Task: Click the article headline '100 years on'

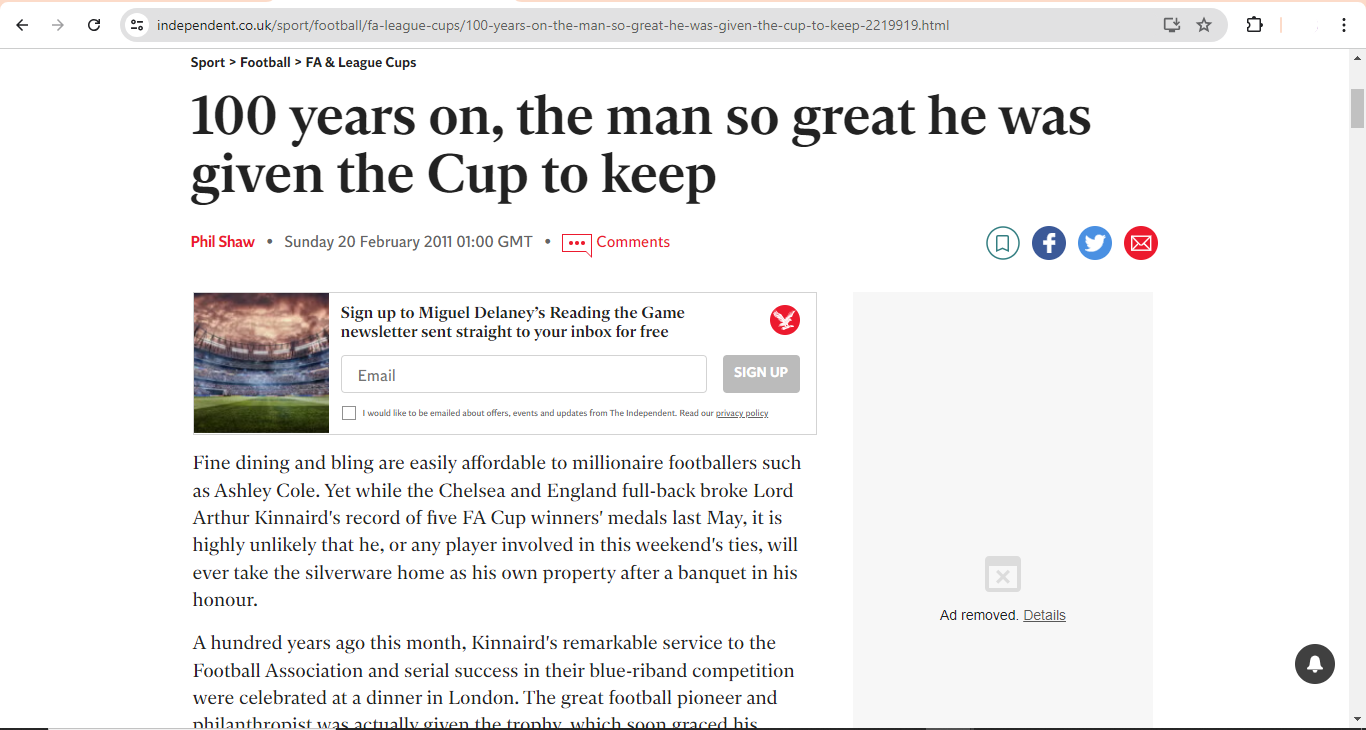Action: 641,145
